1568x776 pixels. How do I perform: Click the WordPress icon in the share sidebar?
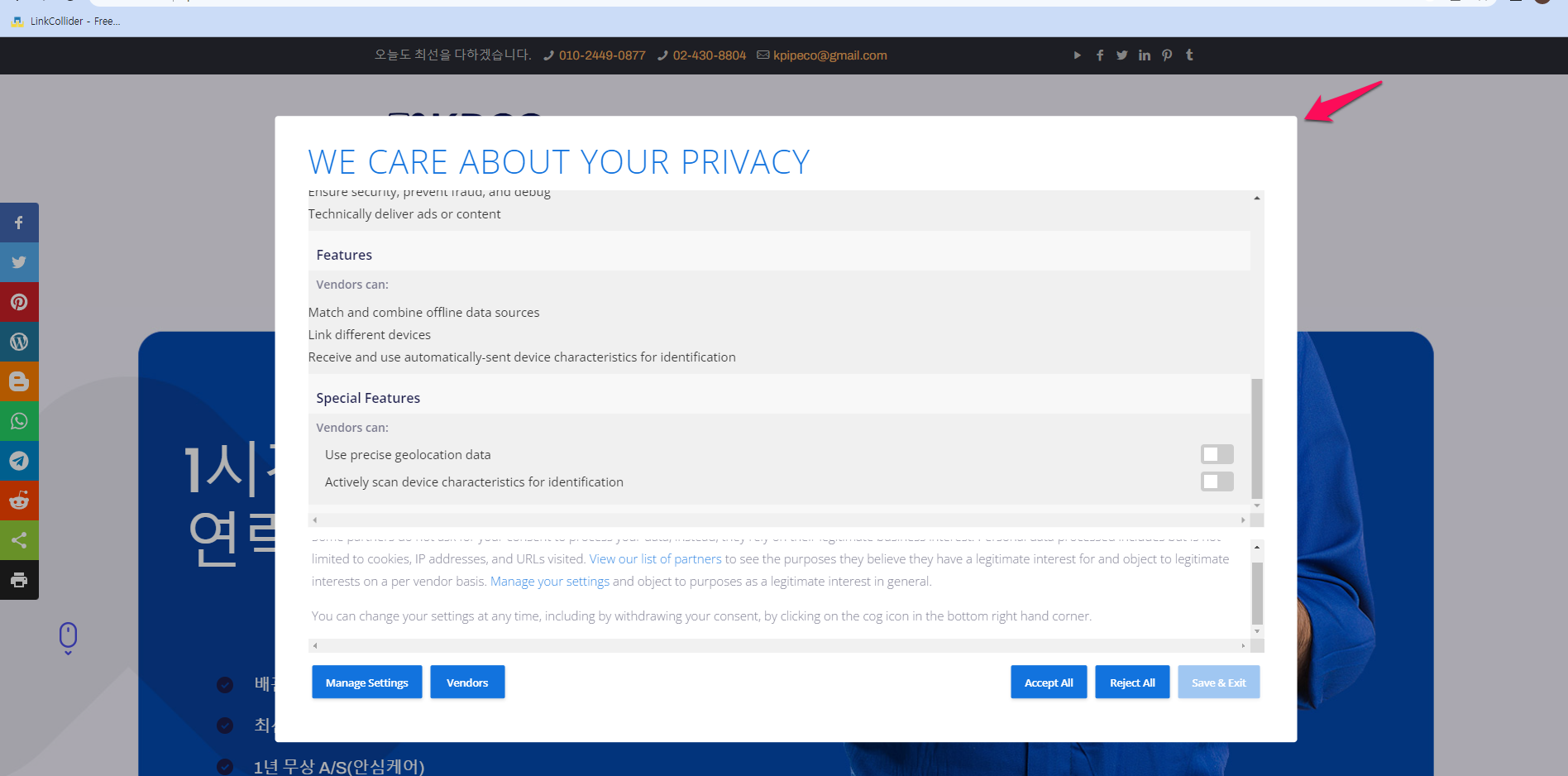pos(19,341)
